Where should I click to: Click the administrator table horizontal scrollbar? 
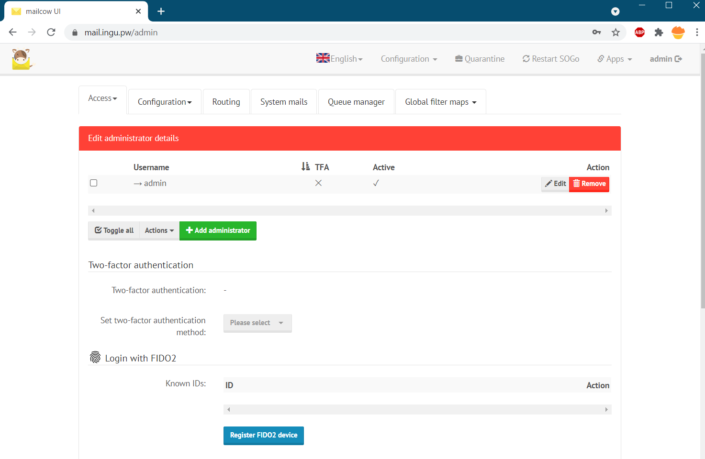click(349, 211)
